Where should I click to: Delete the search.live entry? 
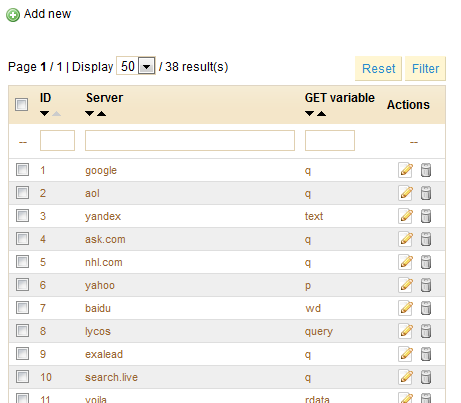(x=426, y=377)
